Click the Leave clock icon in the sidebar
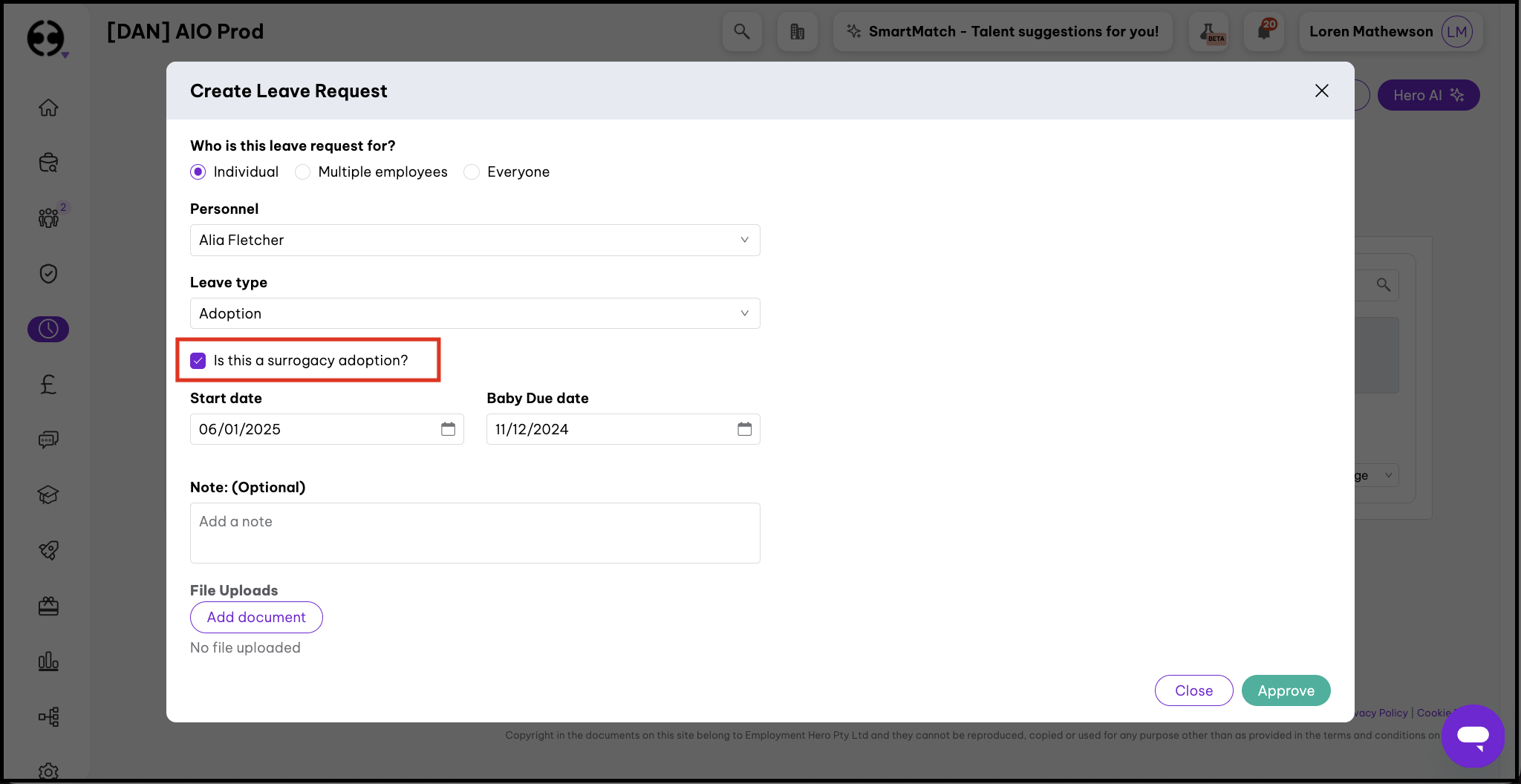The width and height of the screenshot is (1521, 784). click(48, 329)
